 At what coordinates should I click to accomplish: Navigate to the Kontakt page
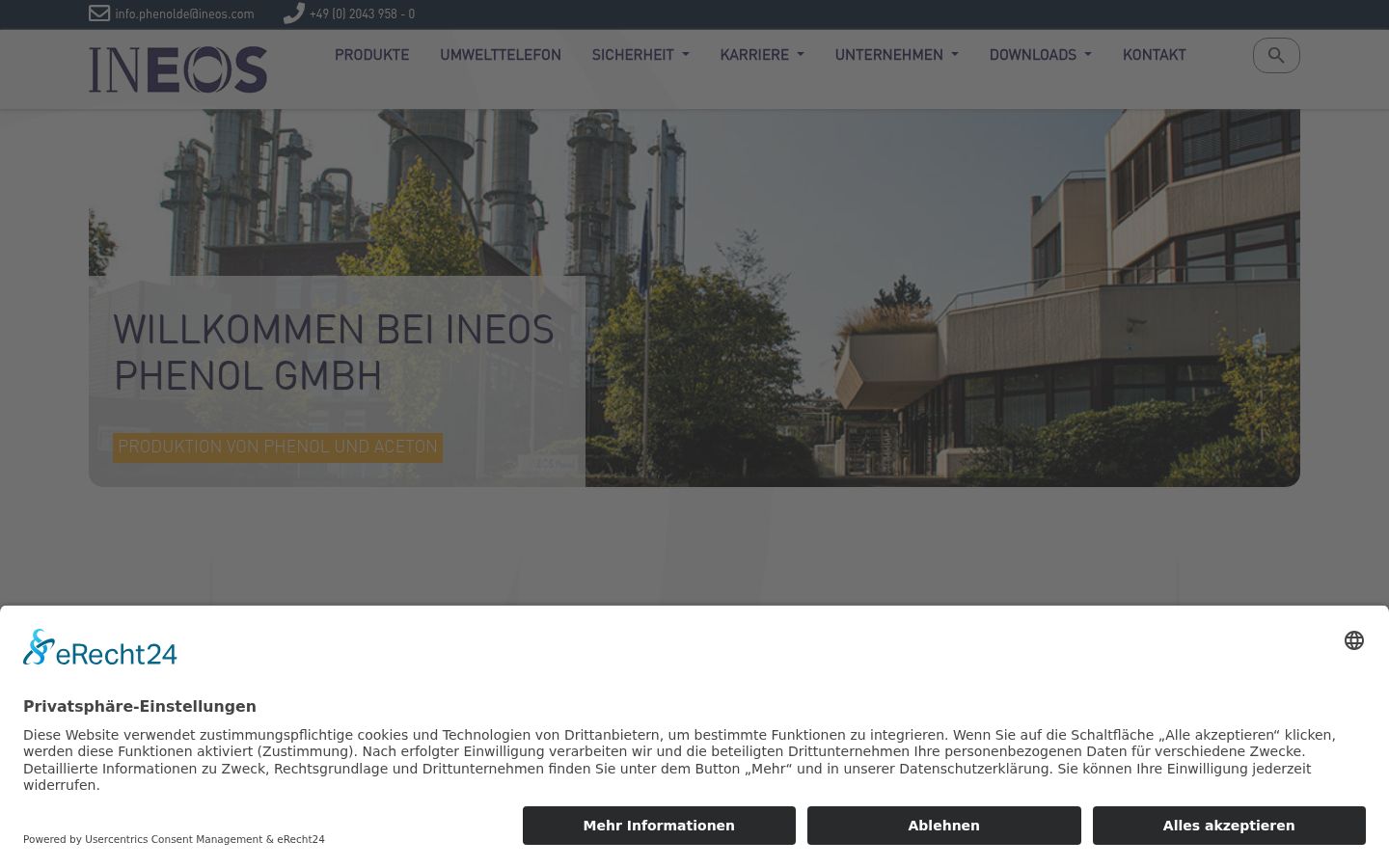click(1155, 55)
